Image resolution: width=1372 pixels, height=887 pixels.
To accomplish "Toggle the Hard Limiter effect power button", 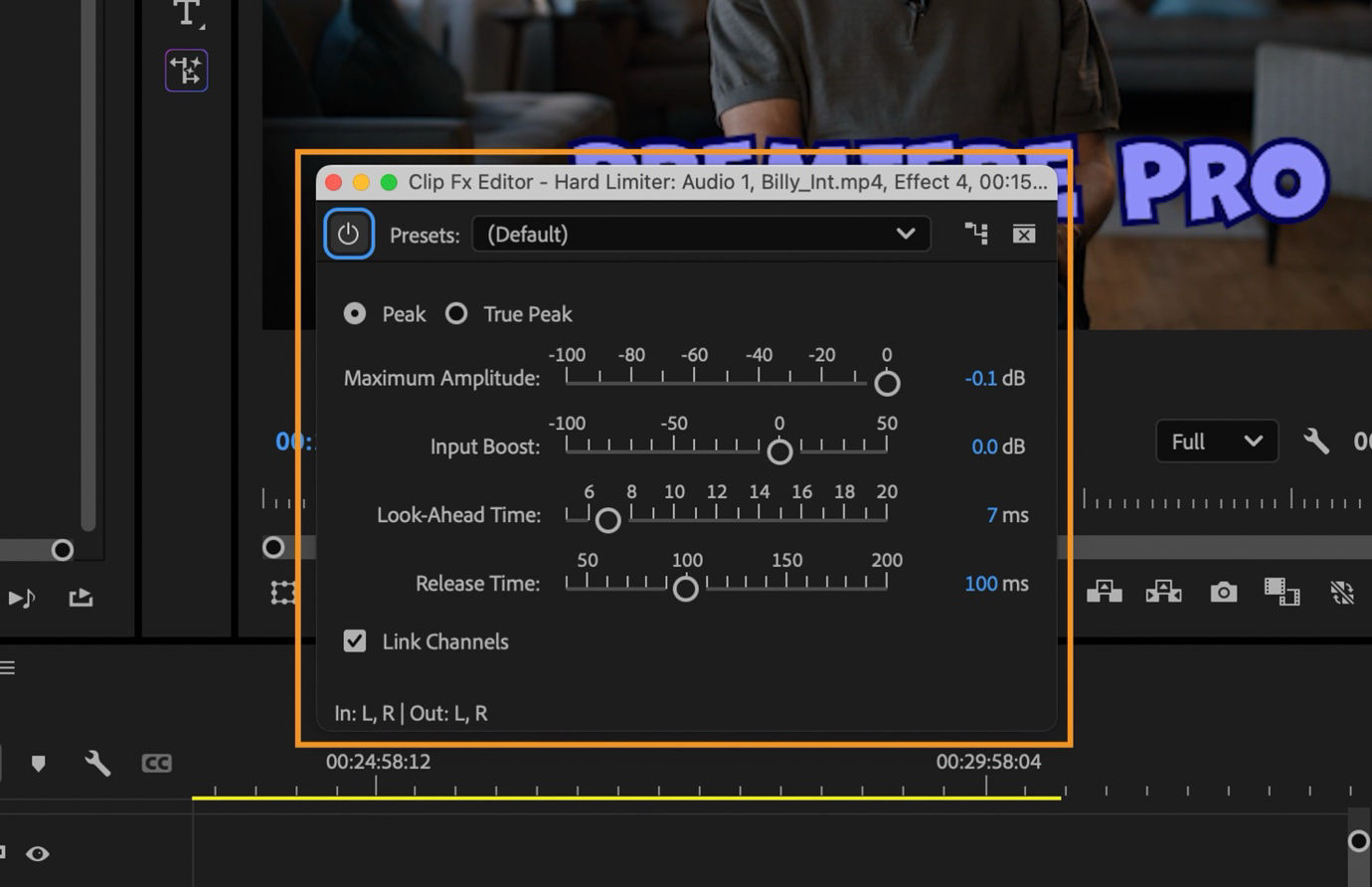I will point(348,233).
